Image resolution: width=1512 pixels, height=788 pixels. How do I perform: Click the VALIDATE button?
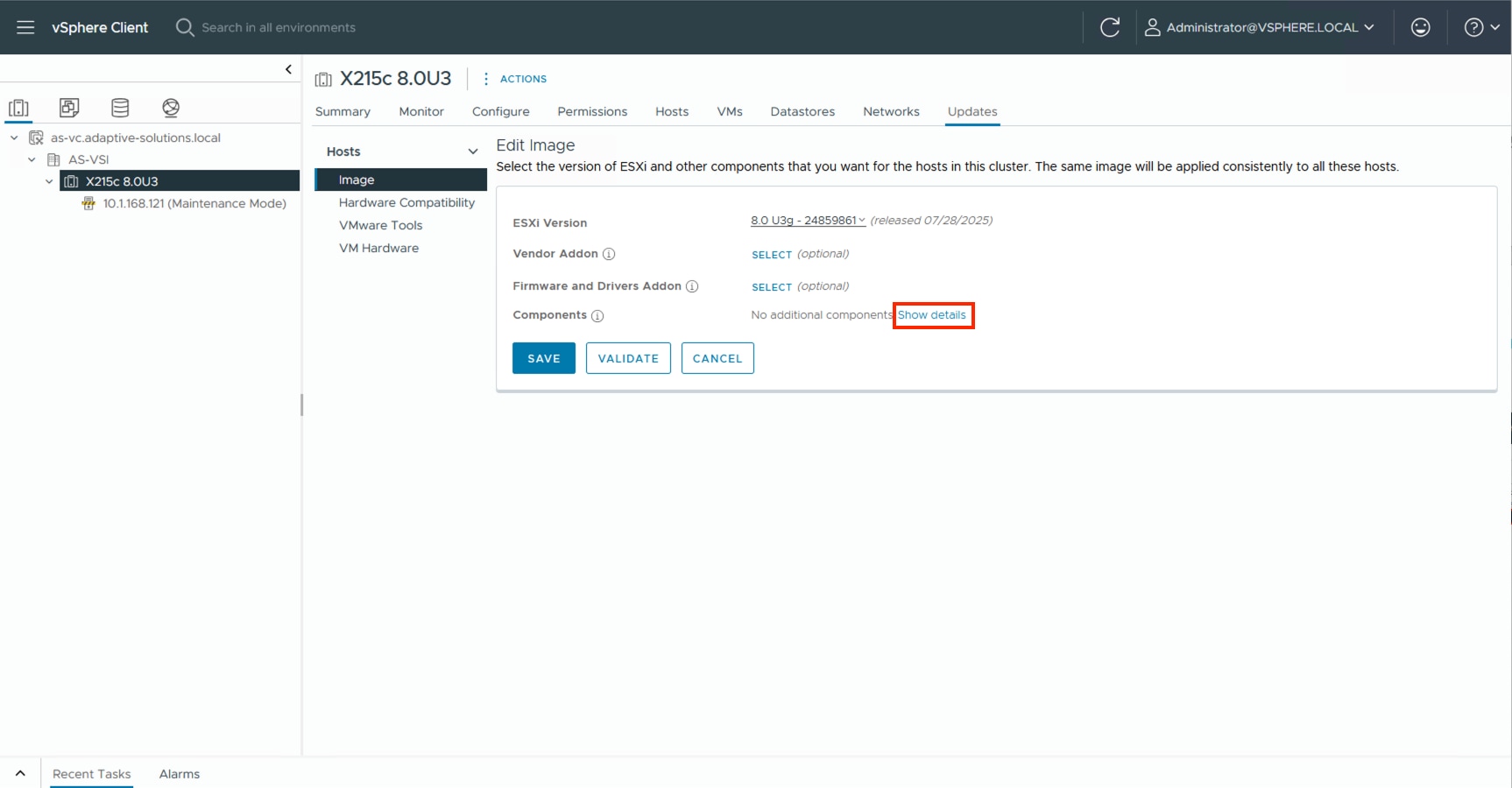coord(627,358)
